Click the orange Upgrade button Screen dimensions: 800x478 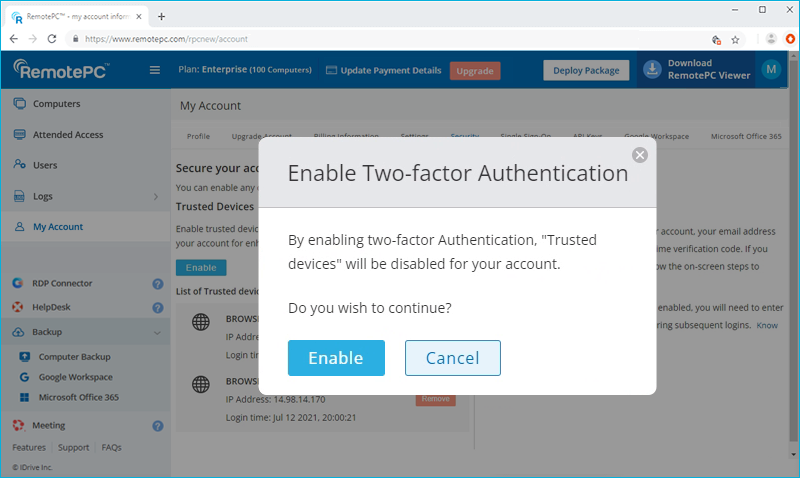[474, 70]
